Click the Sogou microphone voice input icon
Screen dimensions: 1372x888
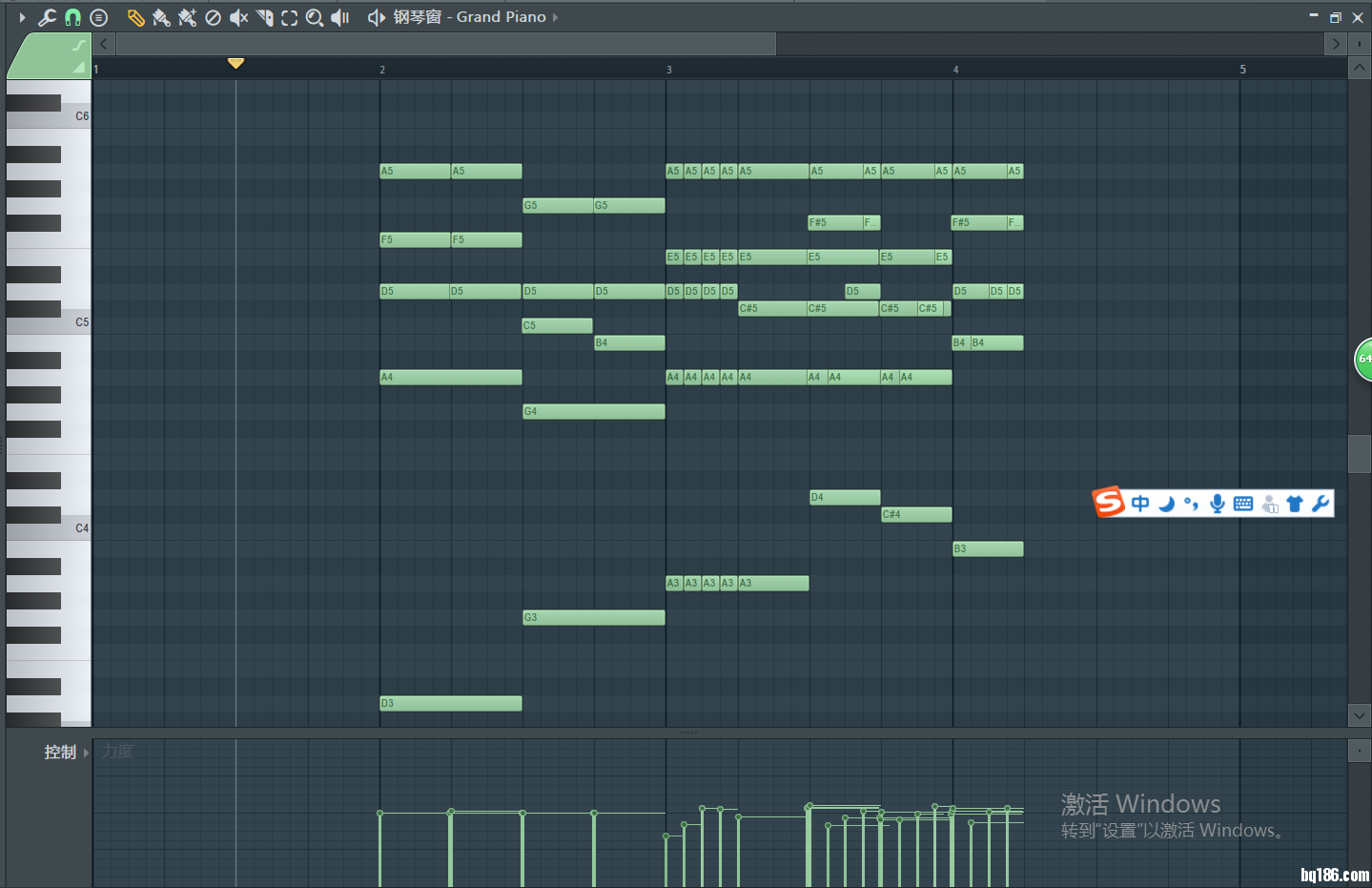coord(1218,504)
